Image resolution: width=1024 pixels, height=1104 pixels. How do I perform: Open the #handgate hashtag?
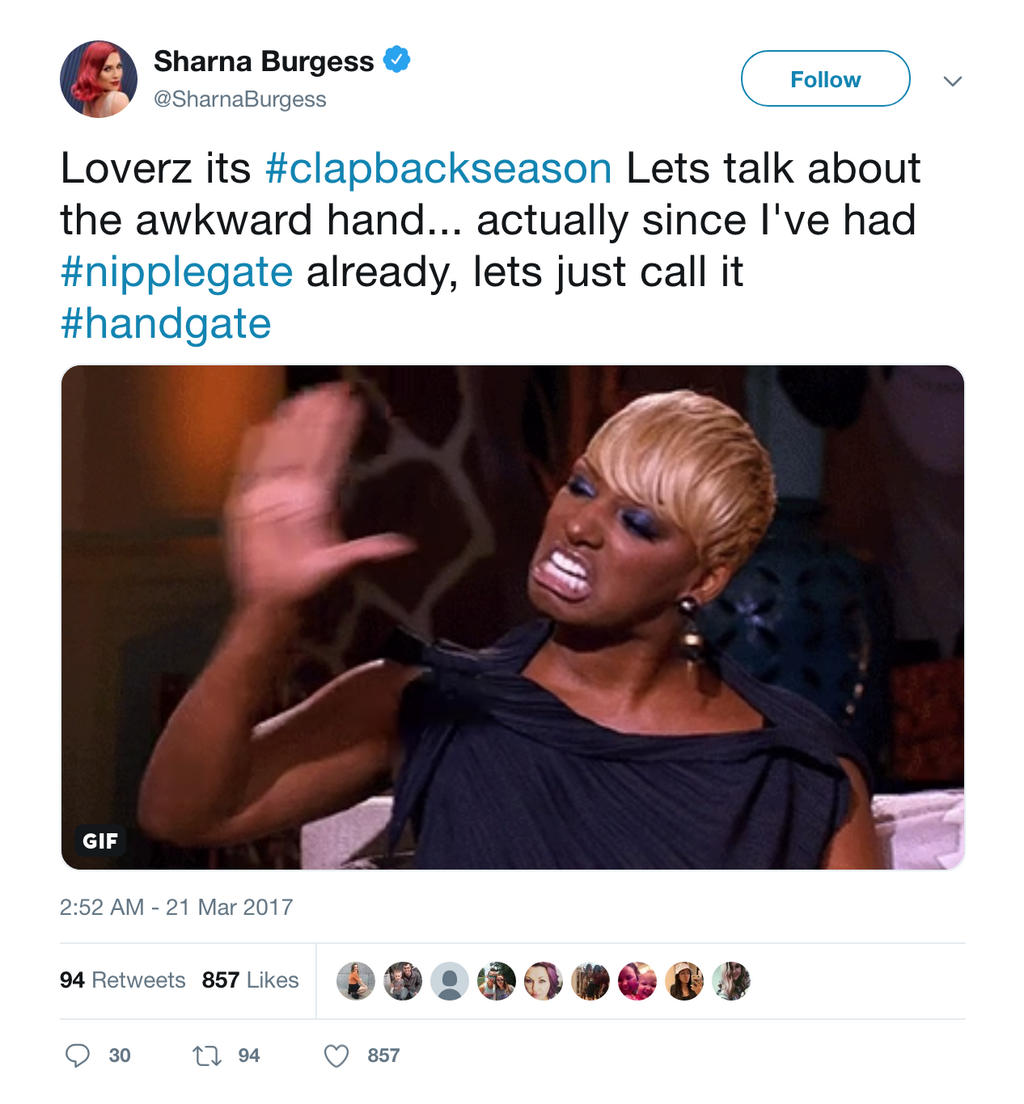tap(166, 323)
